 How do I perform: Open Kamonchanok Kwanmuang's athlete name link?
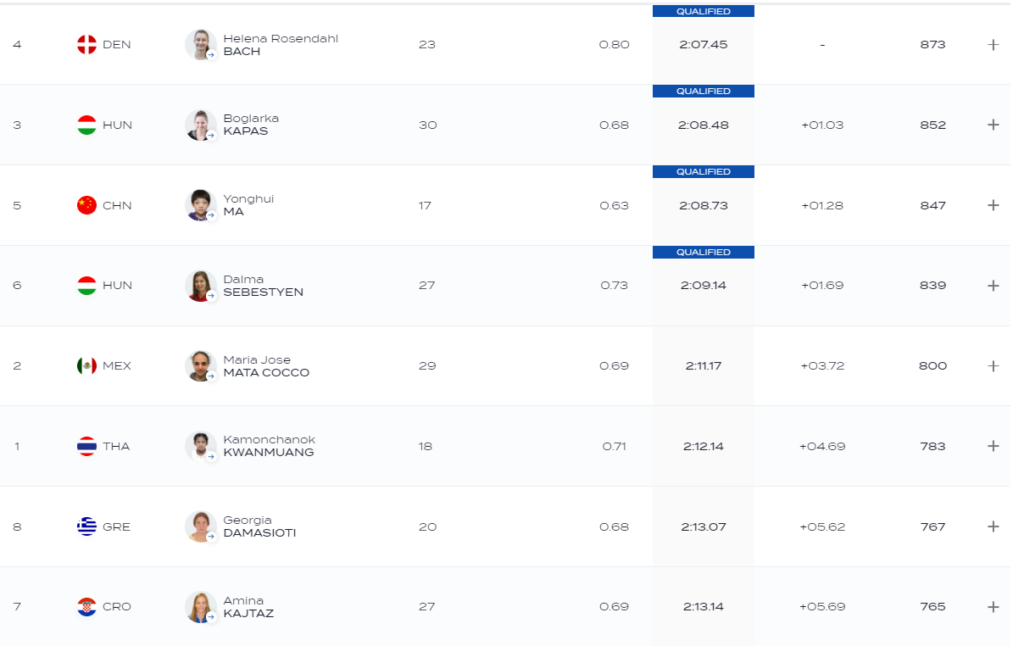pyautogui.click(x=268, y=446)
